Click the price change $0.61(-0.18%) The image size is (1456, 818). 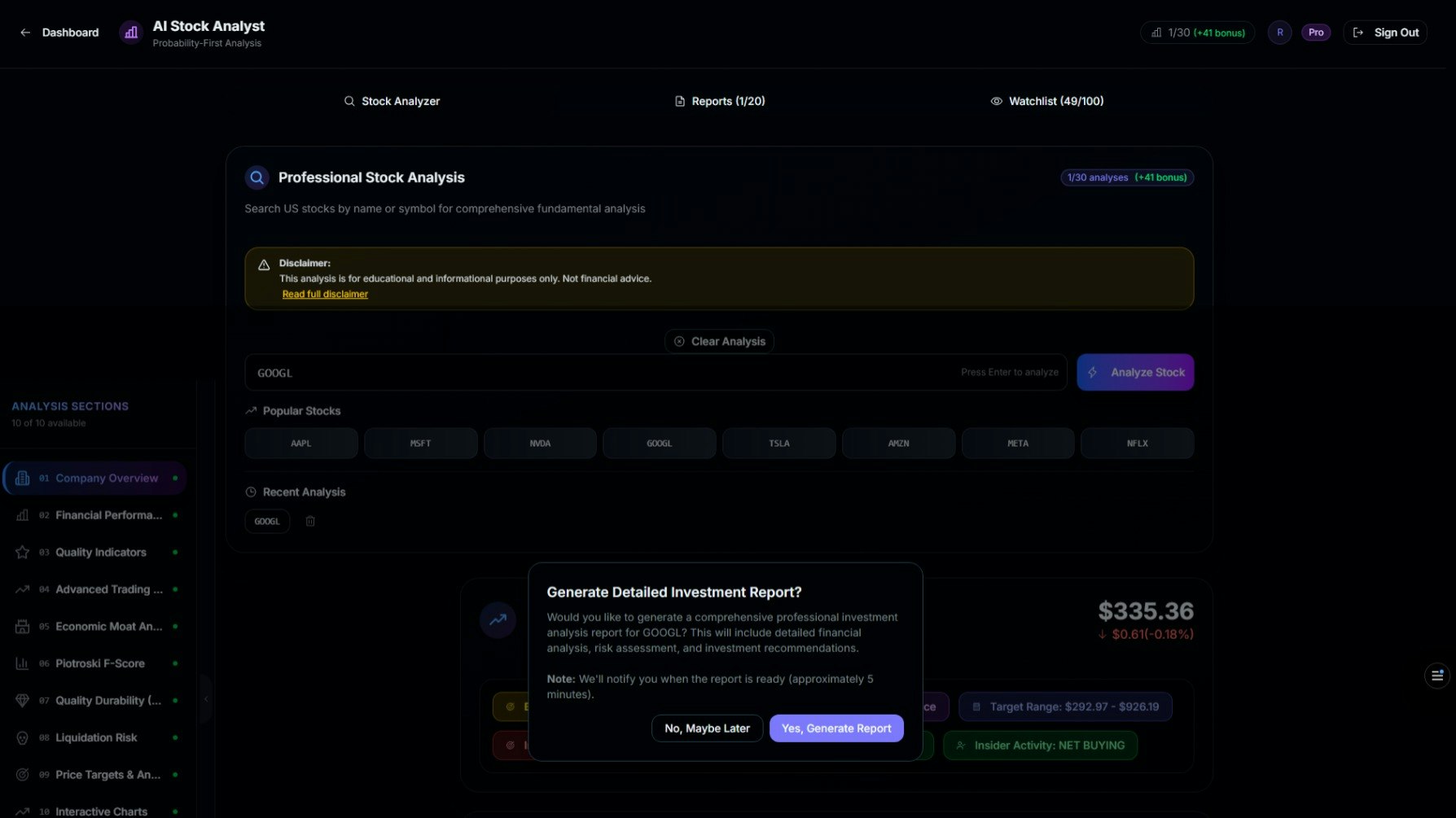[x=1146, y=634]
